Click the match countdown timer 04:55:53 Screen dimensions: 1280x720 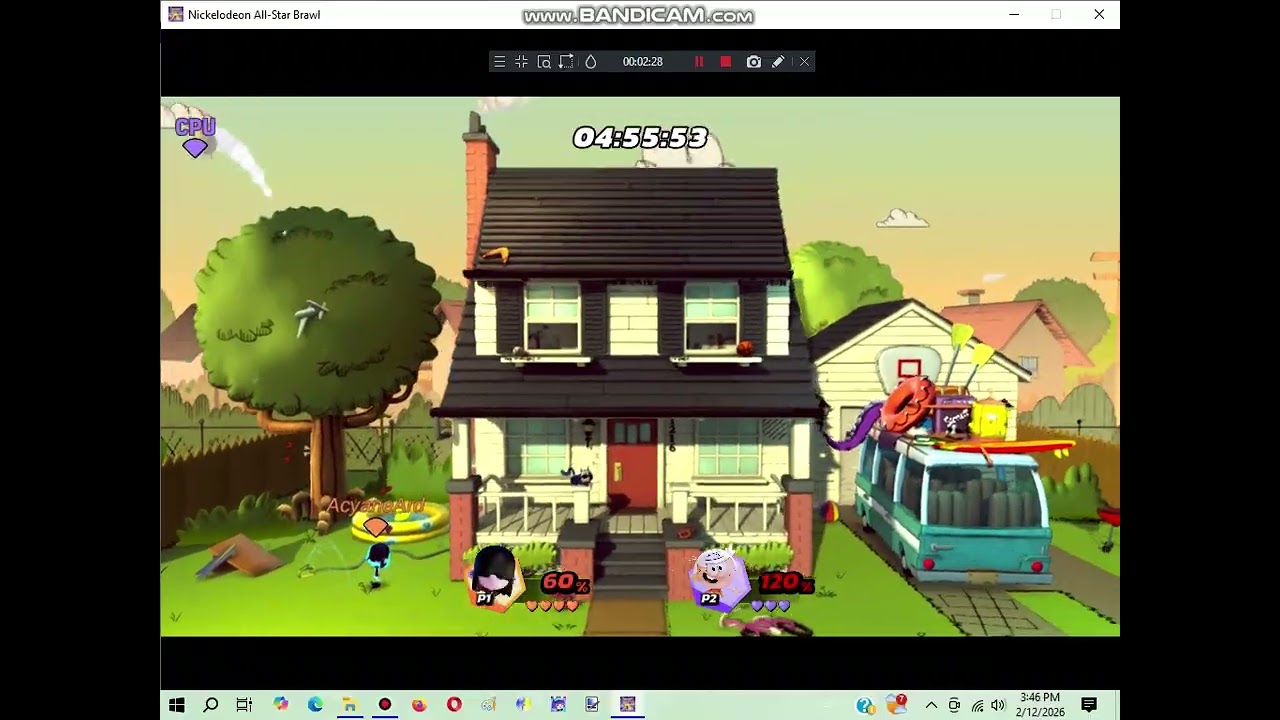coord(640,138)
